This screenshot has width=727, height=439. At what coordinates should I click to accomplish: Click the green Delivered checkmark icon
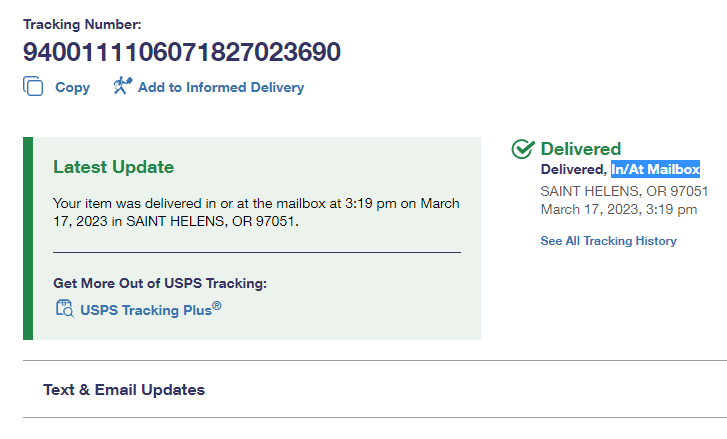(522, 149)
